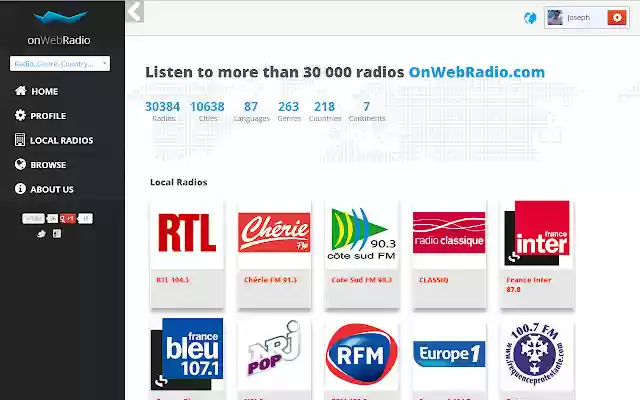The height and width of the screenshot is (400, 640).
Task: Click the Local Radios radio-device icon
Action: pos(20,140)
